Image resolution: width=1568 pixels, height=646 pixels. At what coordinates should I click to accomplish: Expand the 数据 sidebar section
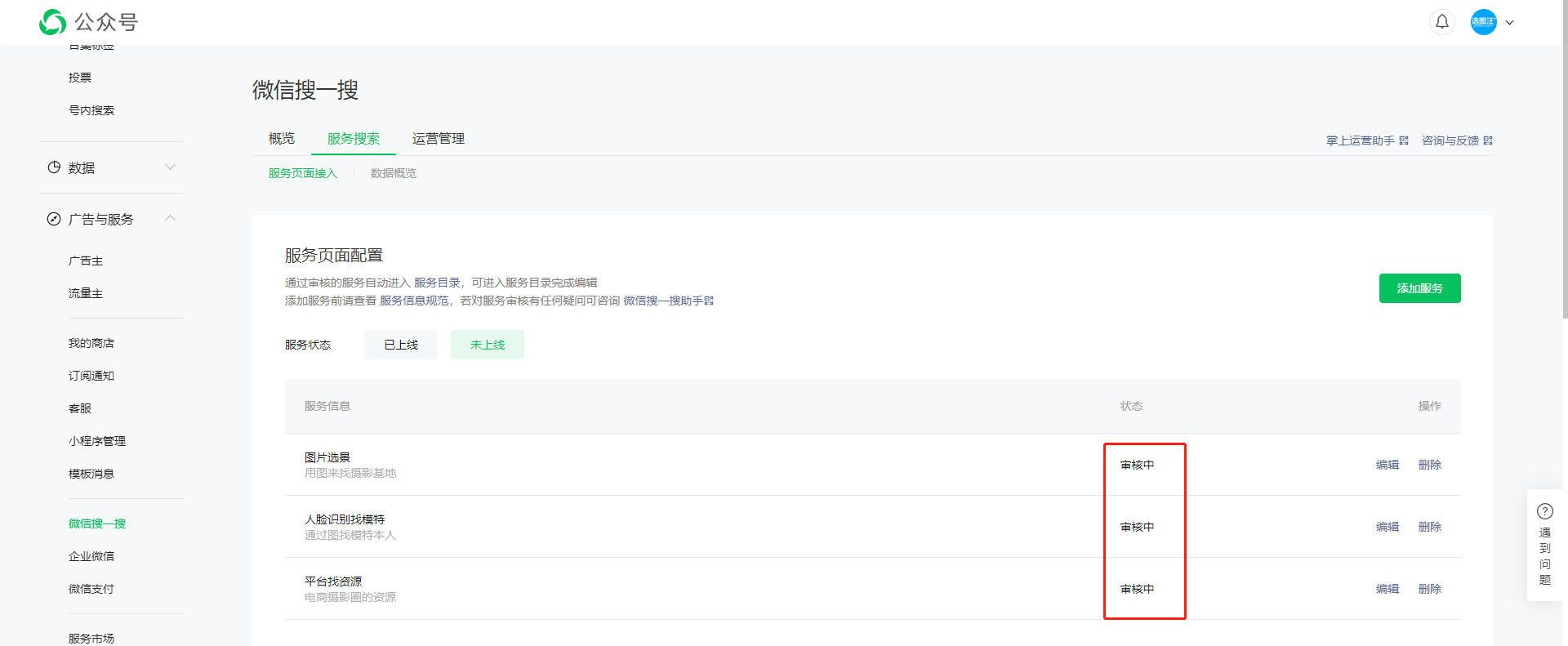pyautogui.click(x=170, y=167)
